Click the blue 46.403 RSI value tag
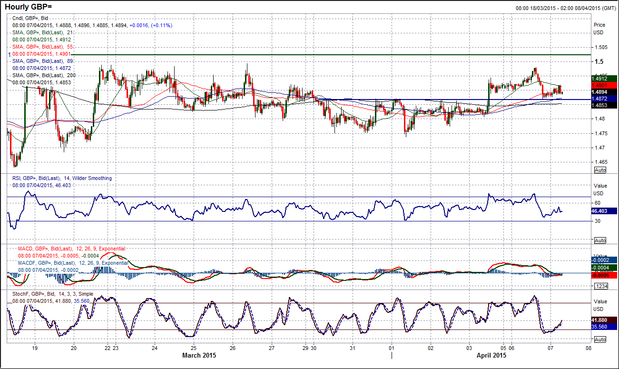 pyautogui.click(x=604, y=212)
